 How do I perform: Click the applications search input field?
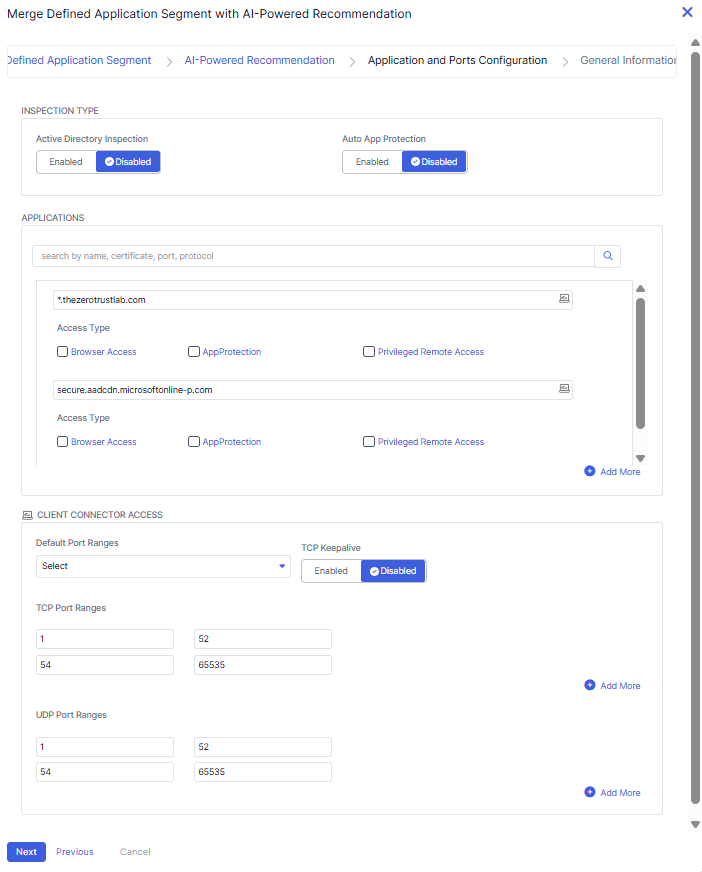[x=313, y=256]
